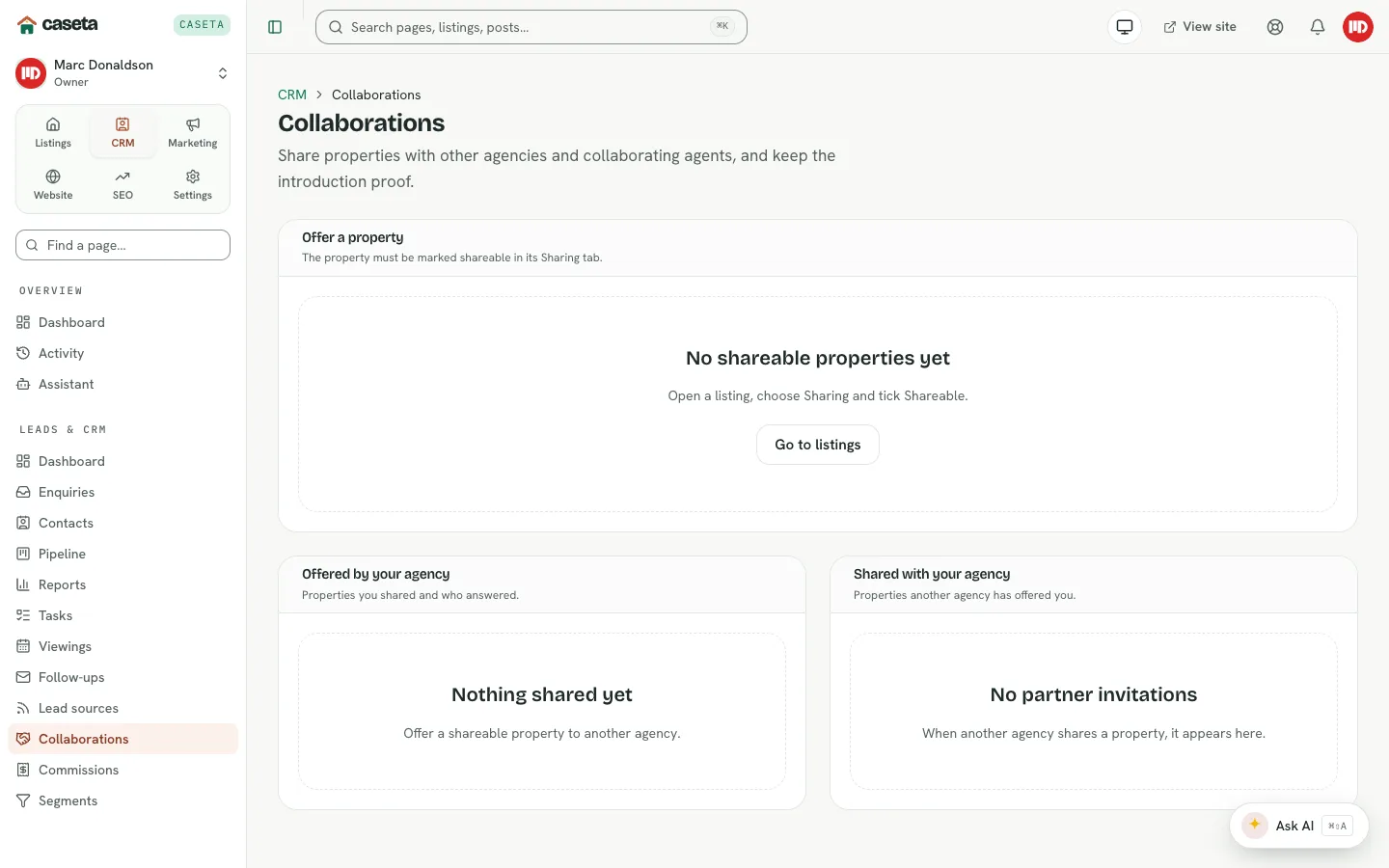
Task: Click the Caseta home logo icon
Action: coord(27,25)
